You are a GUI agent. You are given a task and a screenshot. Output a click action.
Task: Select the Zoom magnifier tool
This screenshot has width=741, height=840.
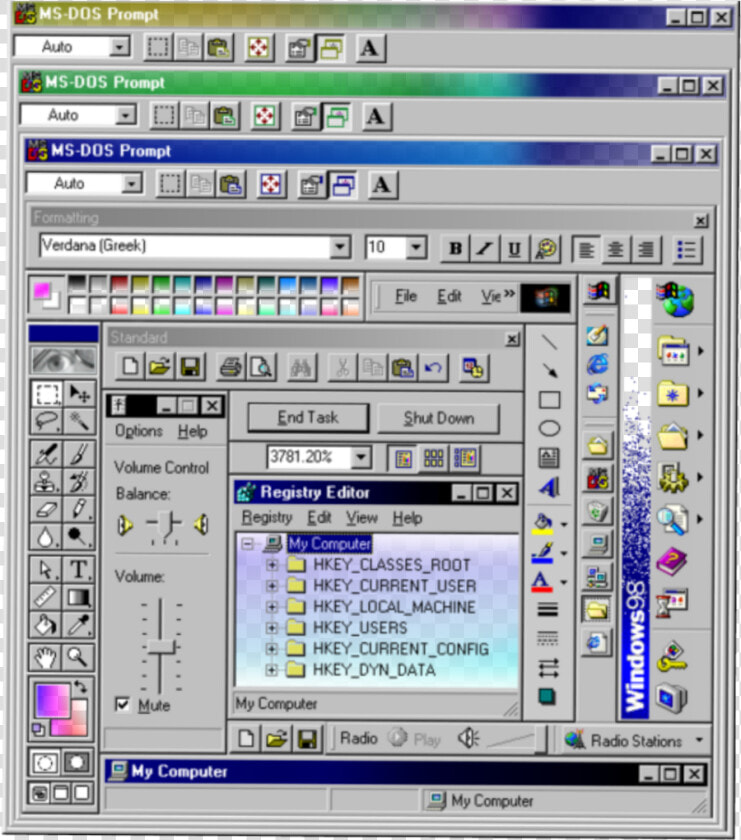click(x=79, y=657)
